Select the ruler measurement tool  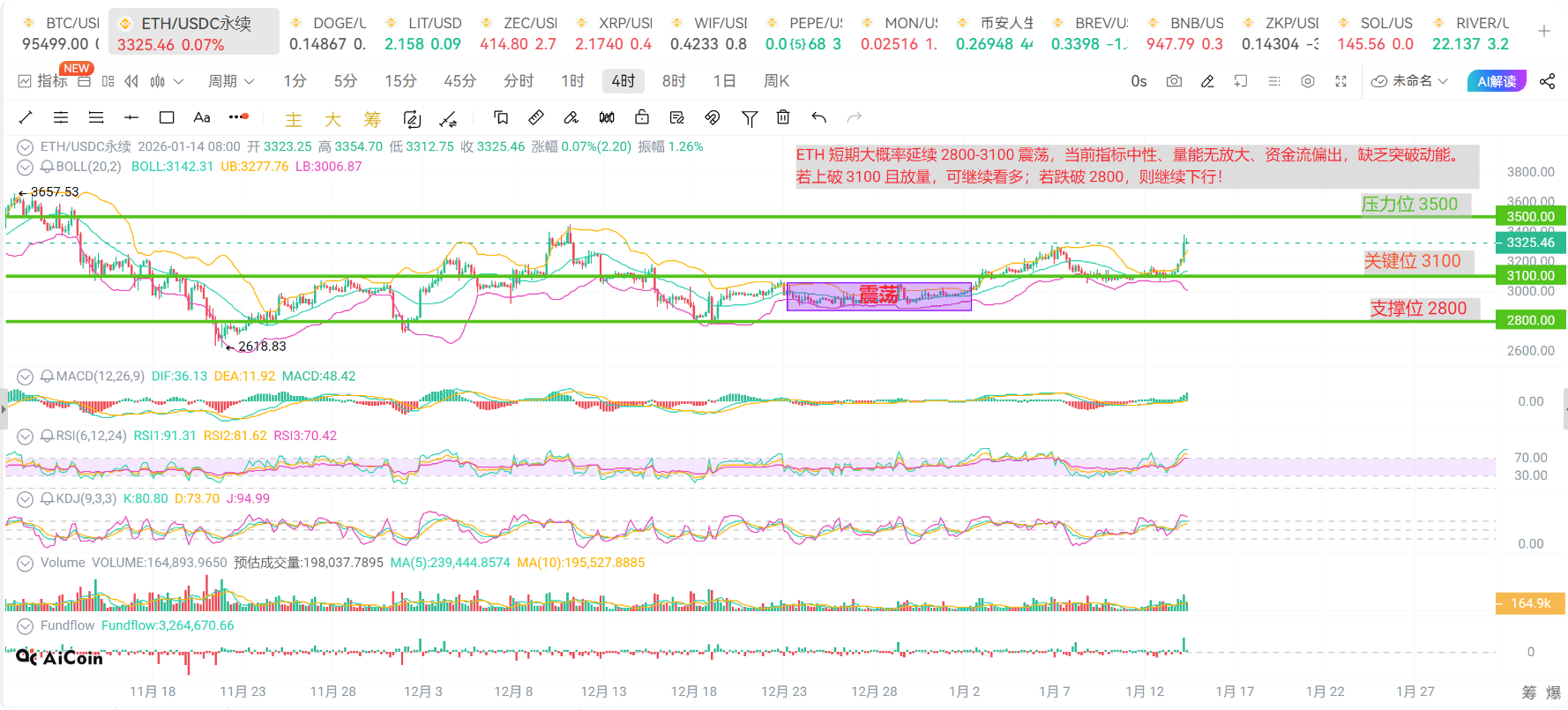point(536,117)
